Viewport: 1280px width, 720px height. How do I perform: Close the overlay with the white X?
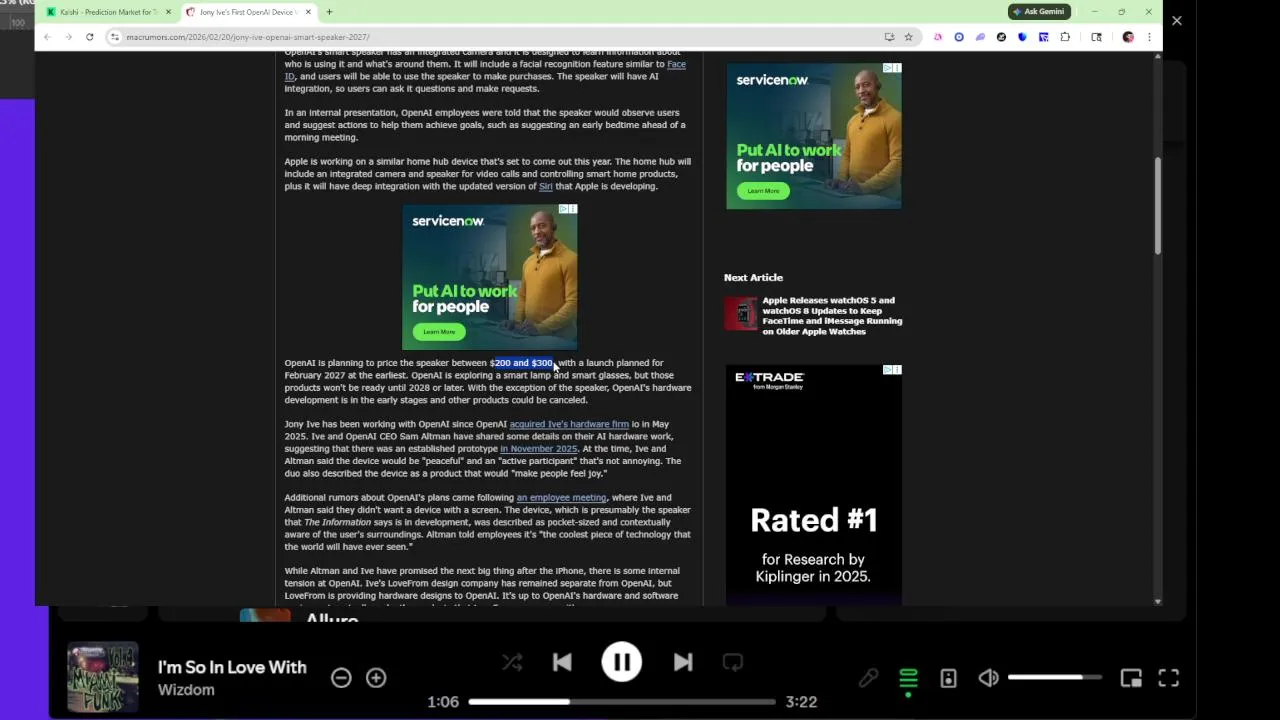(x=1176, y=20)
